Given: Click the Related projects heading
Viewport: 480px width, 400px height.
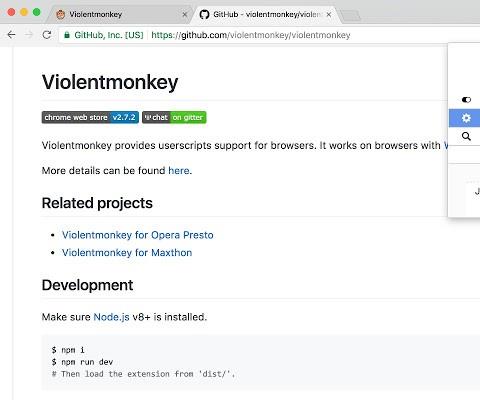Looking at the screenshot, I should point(97,203).
